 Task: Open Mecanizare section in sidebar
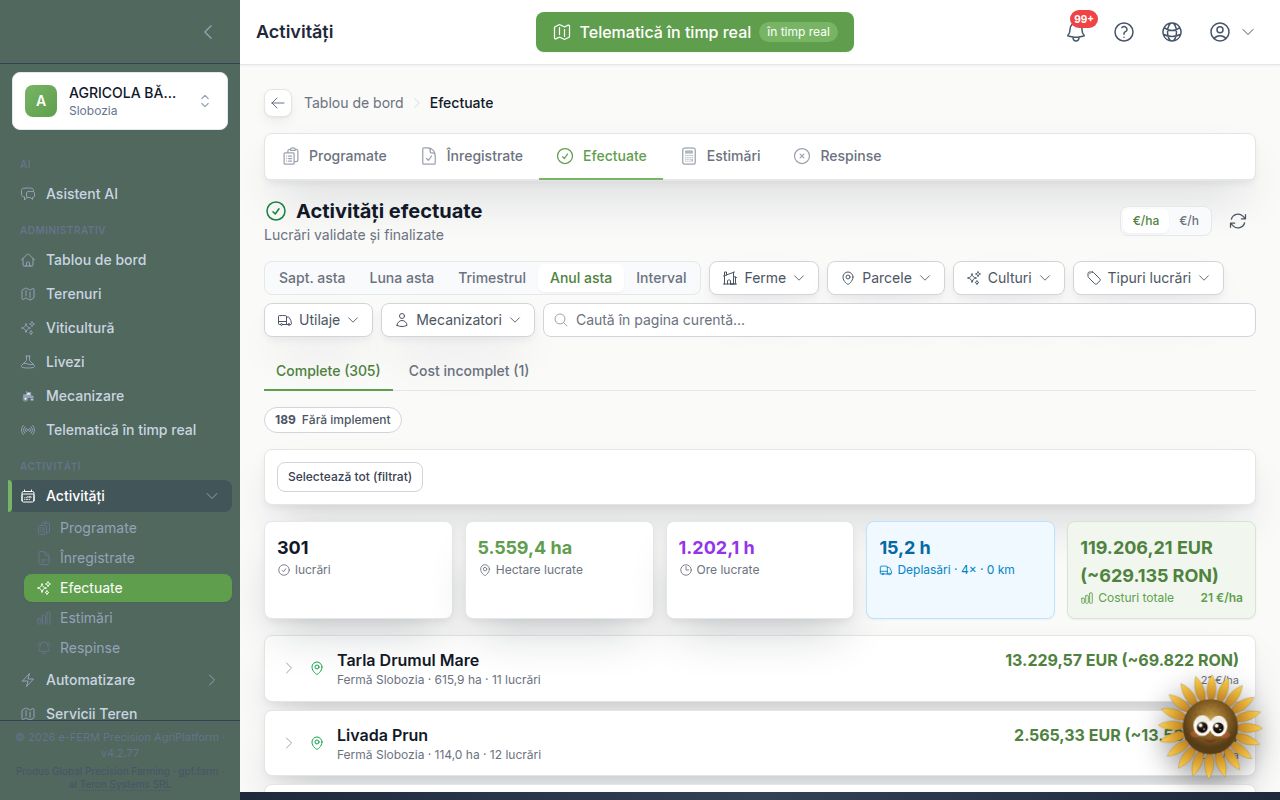[x=120, y=396]
